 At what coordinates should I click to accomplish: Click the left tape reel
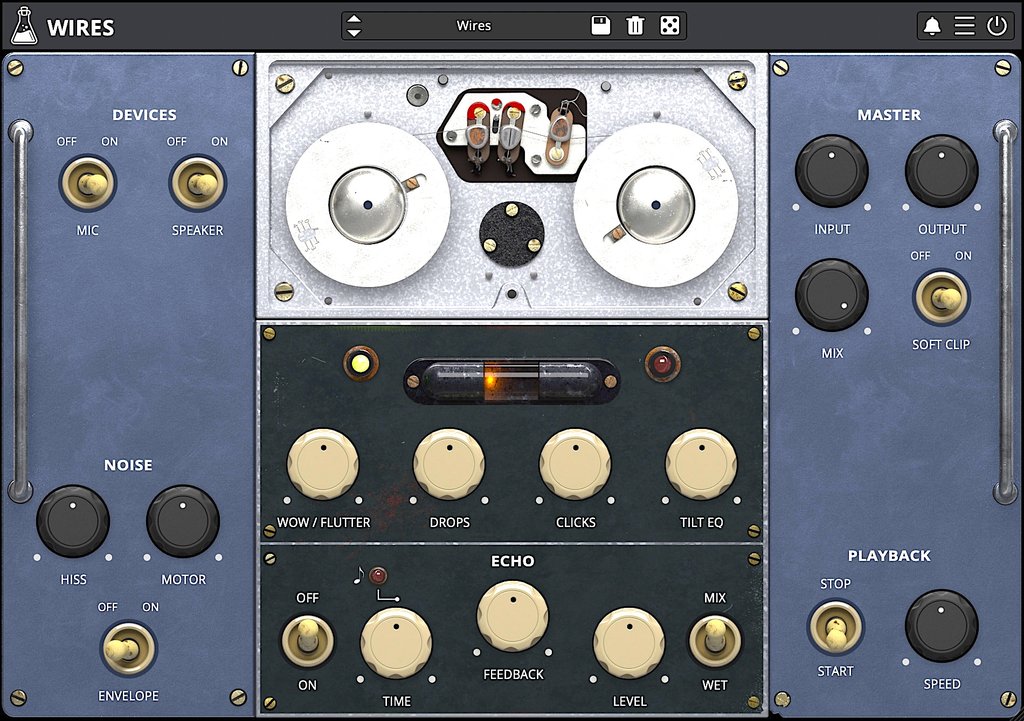pyautogui.click(x=368, y=203)
